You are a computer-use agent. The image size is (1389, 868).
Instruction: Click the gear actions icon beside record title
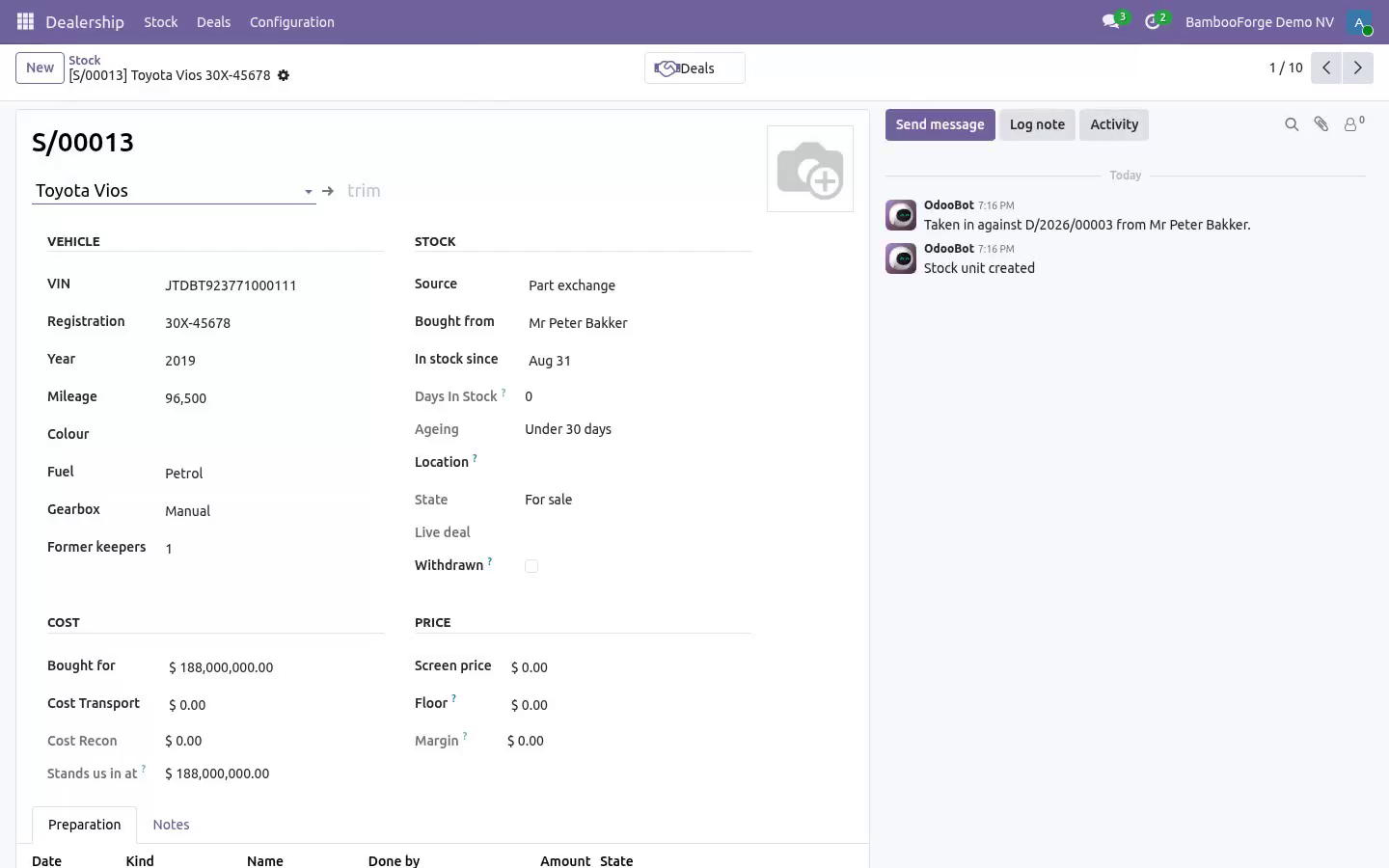(x=284, y=75)
